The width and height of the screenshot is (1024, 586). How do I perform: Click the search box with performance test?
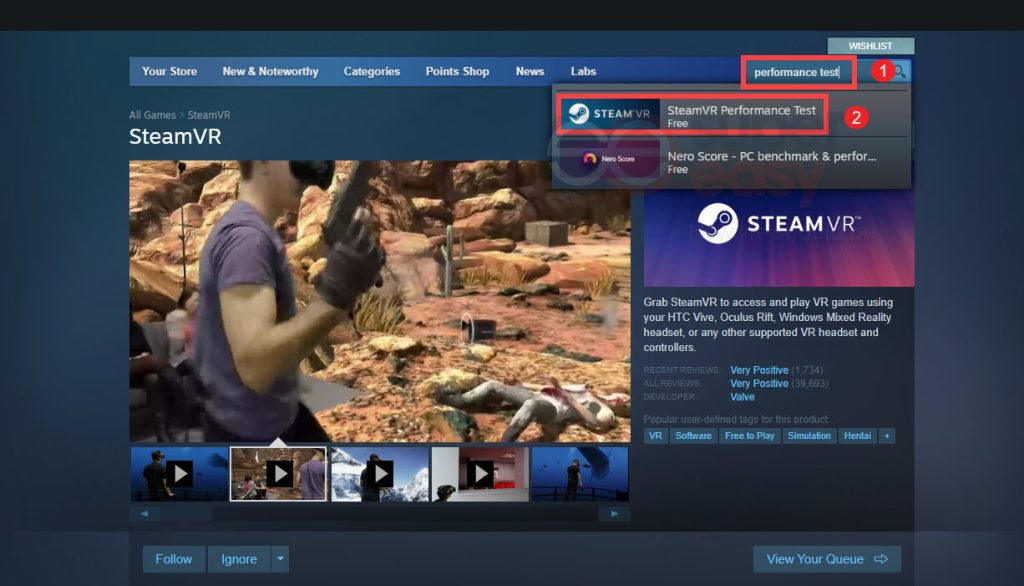pyautogui.click(x=798, y=72)
